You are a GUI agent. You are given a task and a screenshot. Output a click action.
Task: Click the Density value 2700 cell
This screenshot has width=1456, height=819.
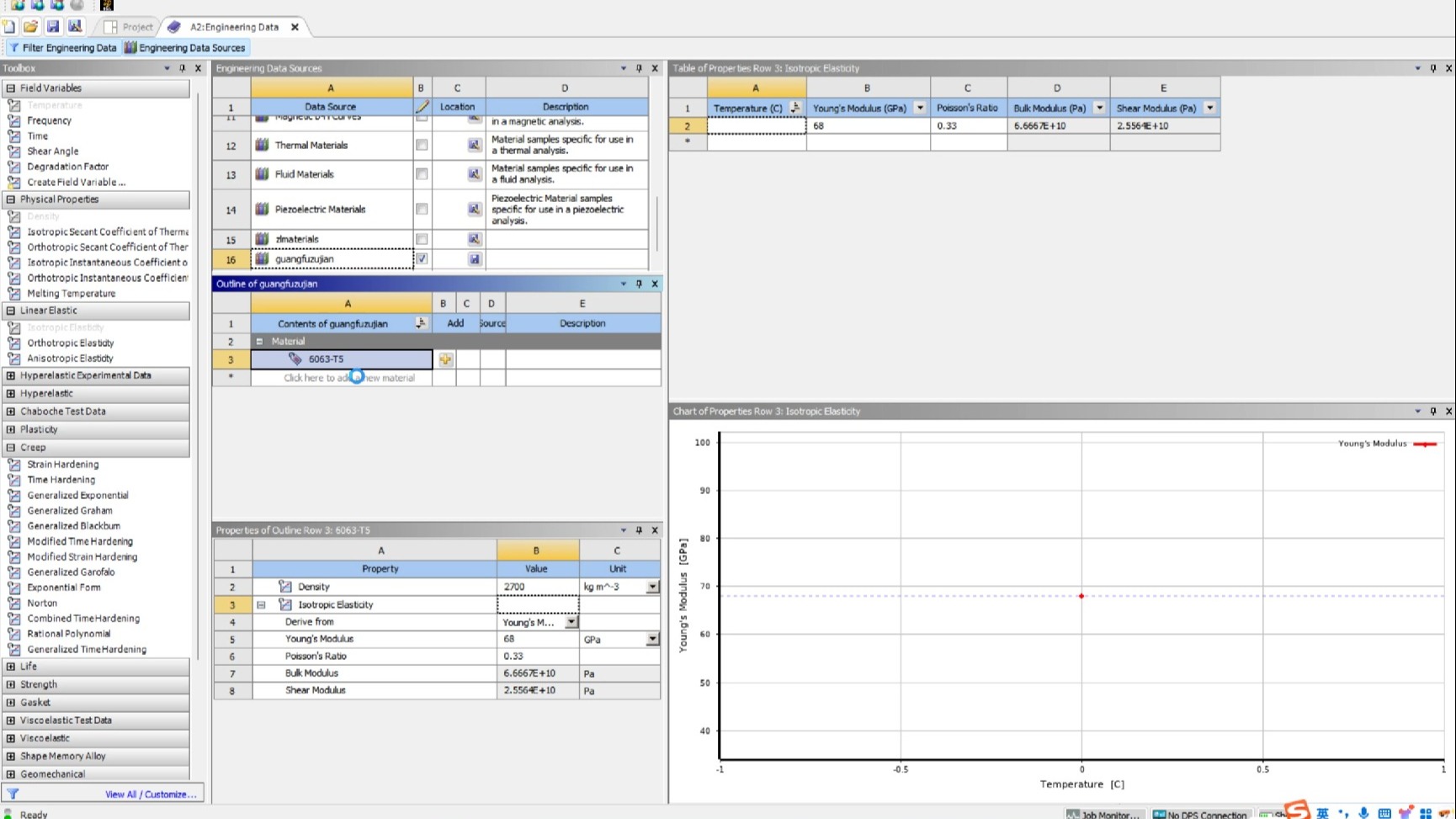point(538,587)
